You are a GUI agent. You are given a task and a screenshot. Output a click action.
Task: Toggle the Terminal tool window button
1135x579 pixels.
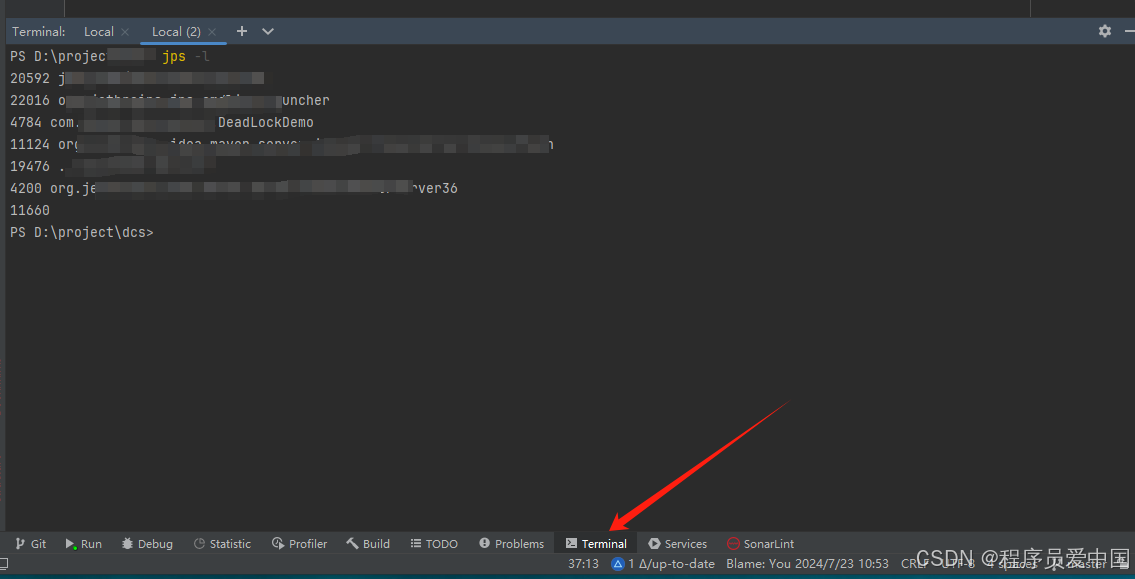596,544
